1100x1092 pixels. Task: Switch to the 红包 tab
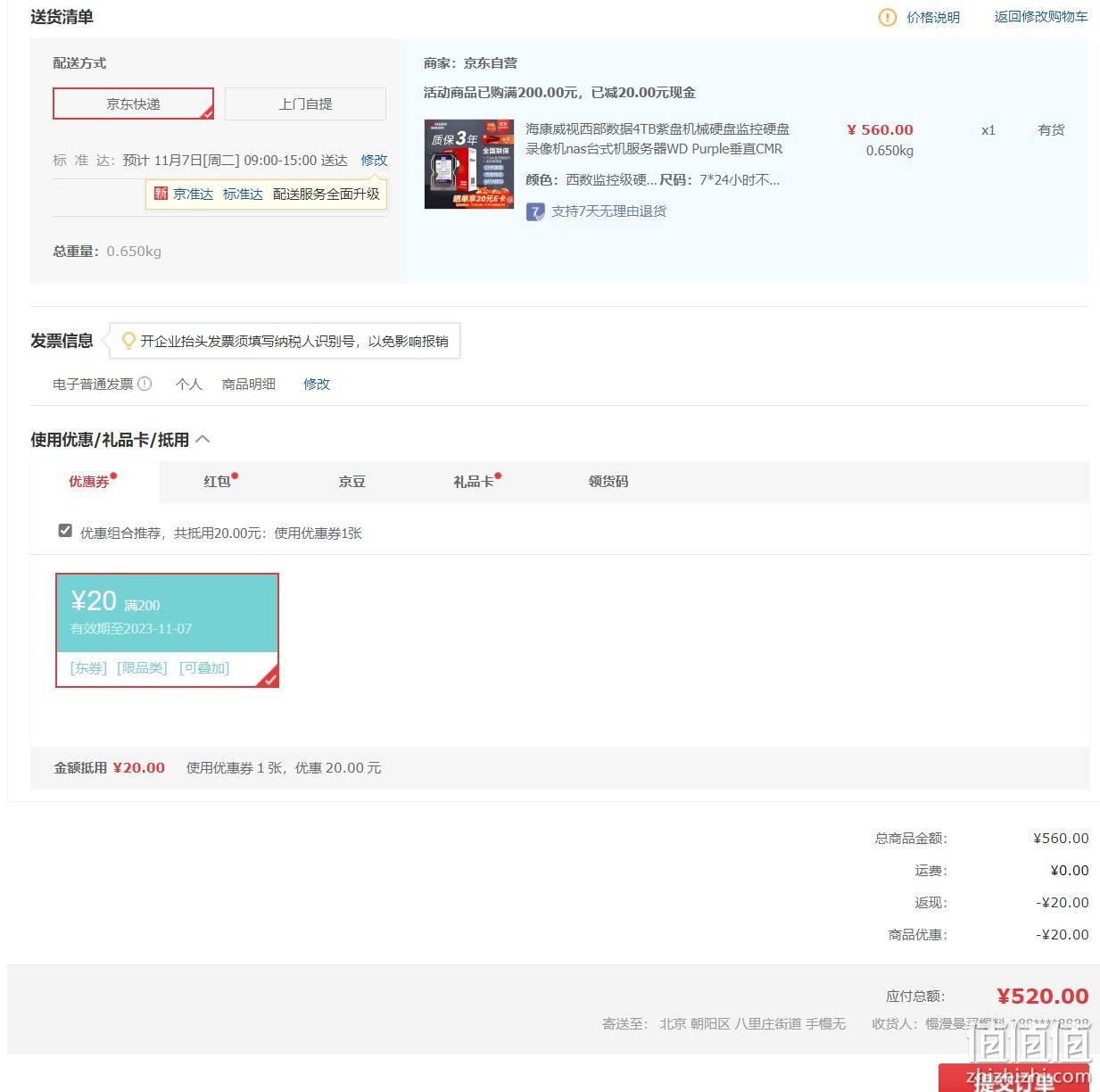[x=217, y=482]
